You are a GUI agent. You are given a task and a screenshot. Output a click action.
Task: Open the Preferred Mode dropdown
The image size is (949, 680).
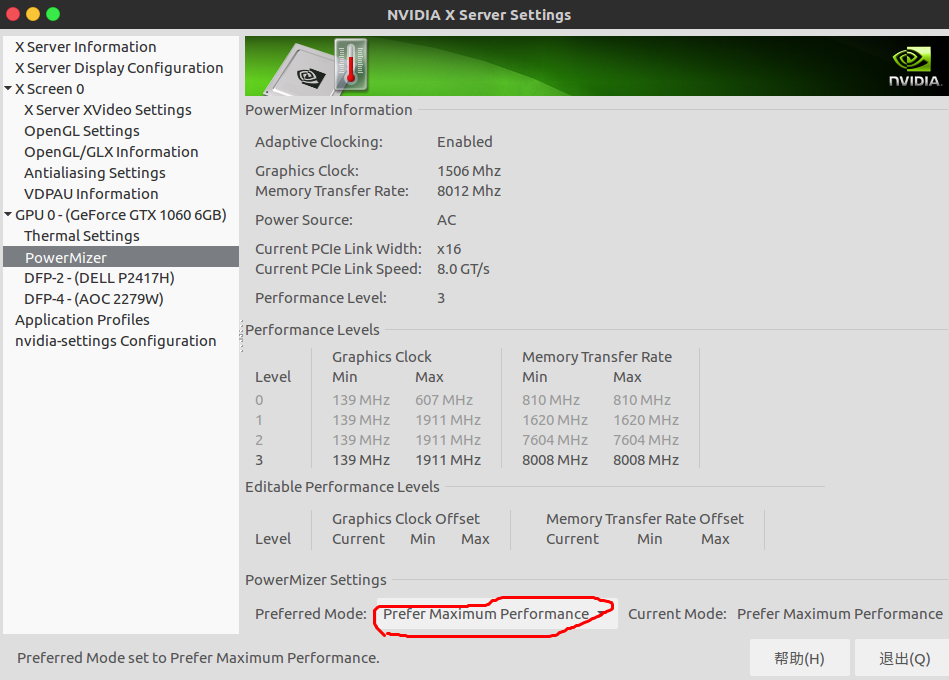point(494,613)
